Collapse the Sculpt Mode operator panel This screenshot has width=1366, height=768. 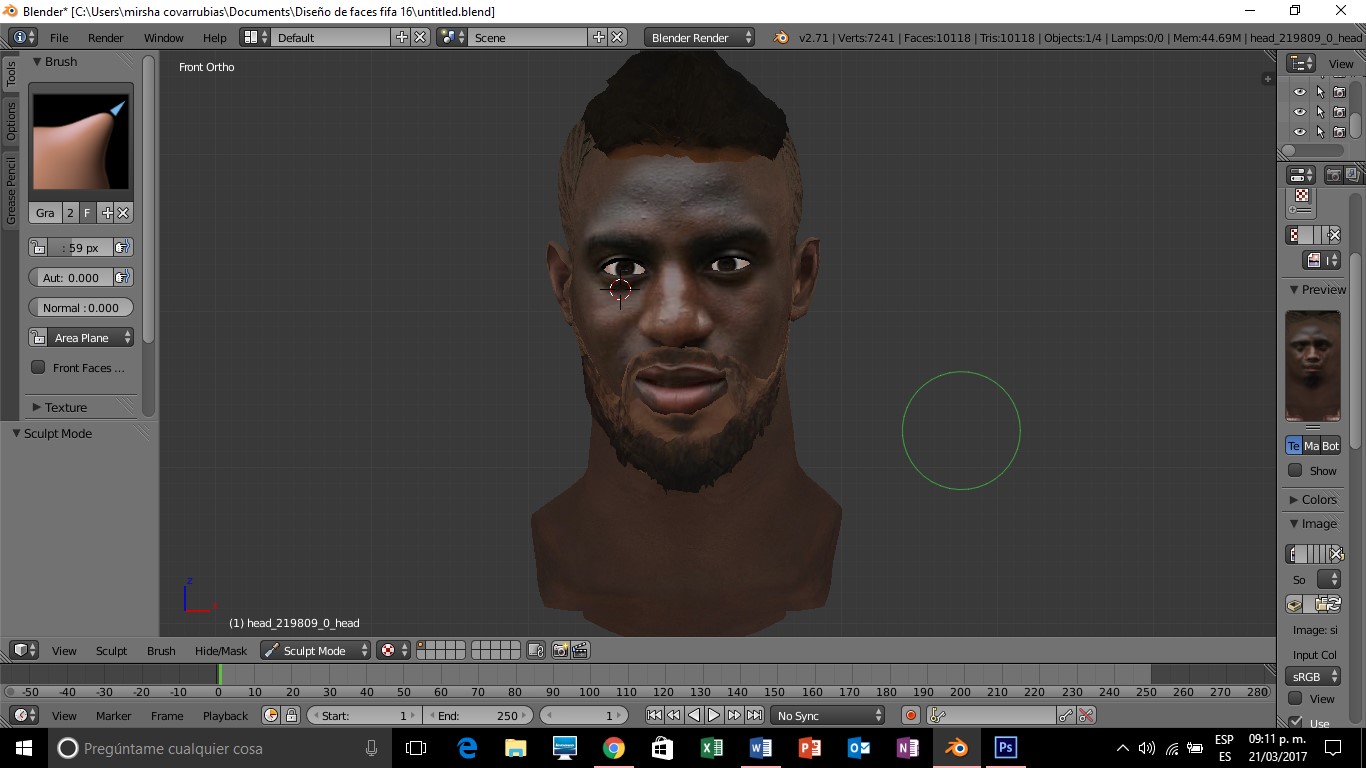coord(52,433)
